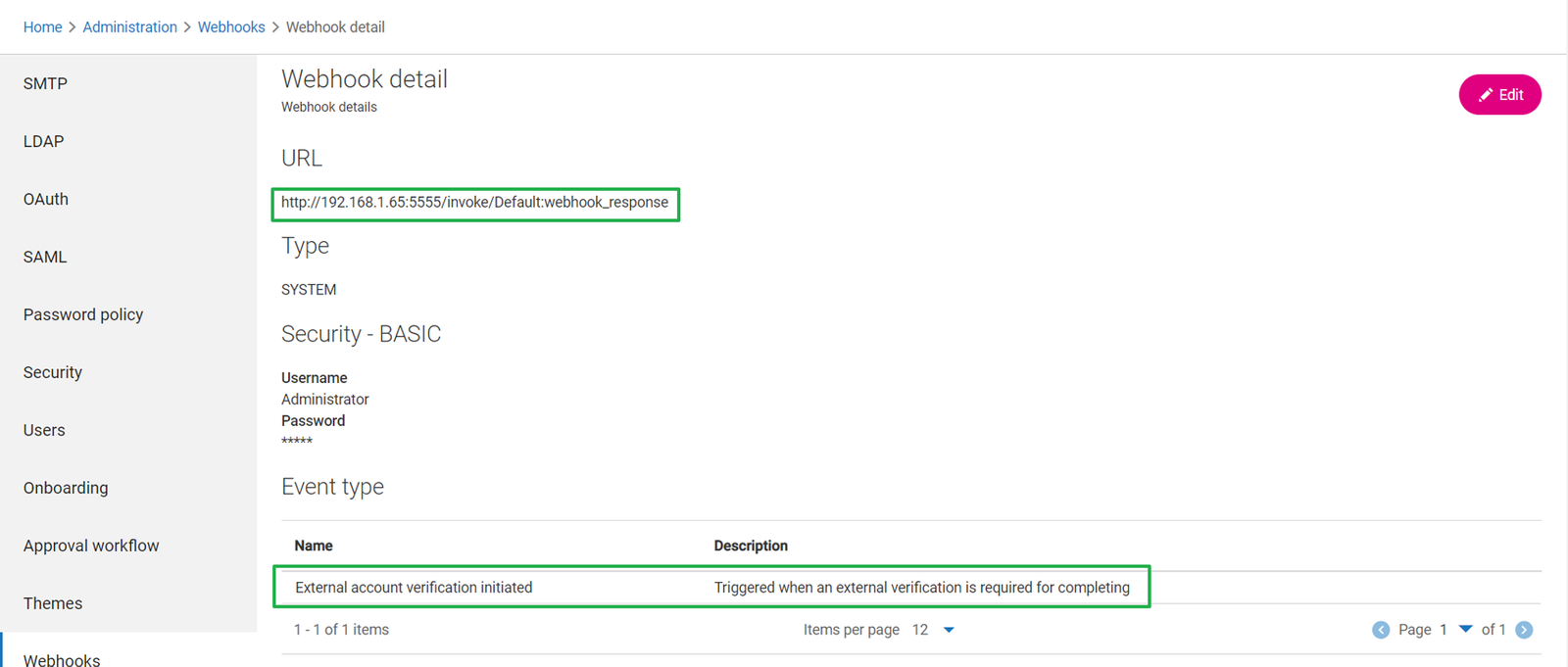The image size is (1568, 667).
Task: Open Password policy section
Action: tap(83, 315)
